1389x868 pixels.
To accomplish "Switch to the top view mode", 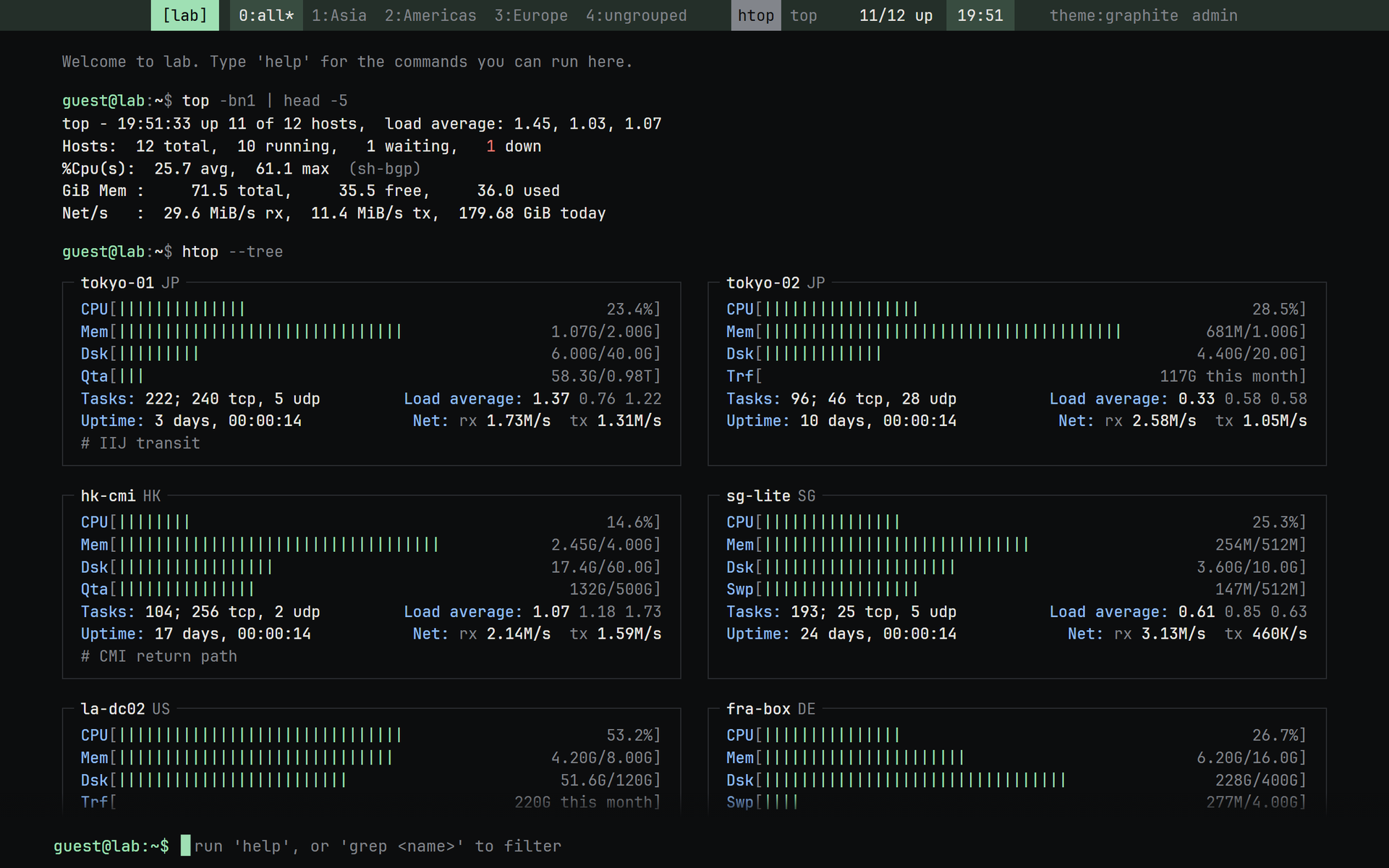I will point(804,15).
